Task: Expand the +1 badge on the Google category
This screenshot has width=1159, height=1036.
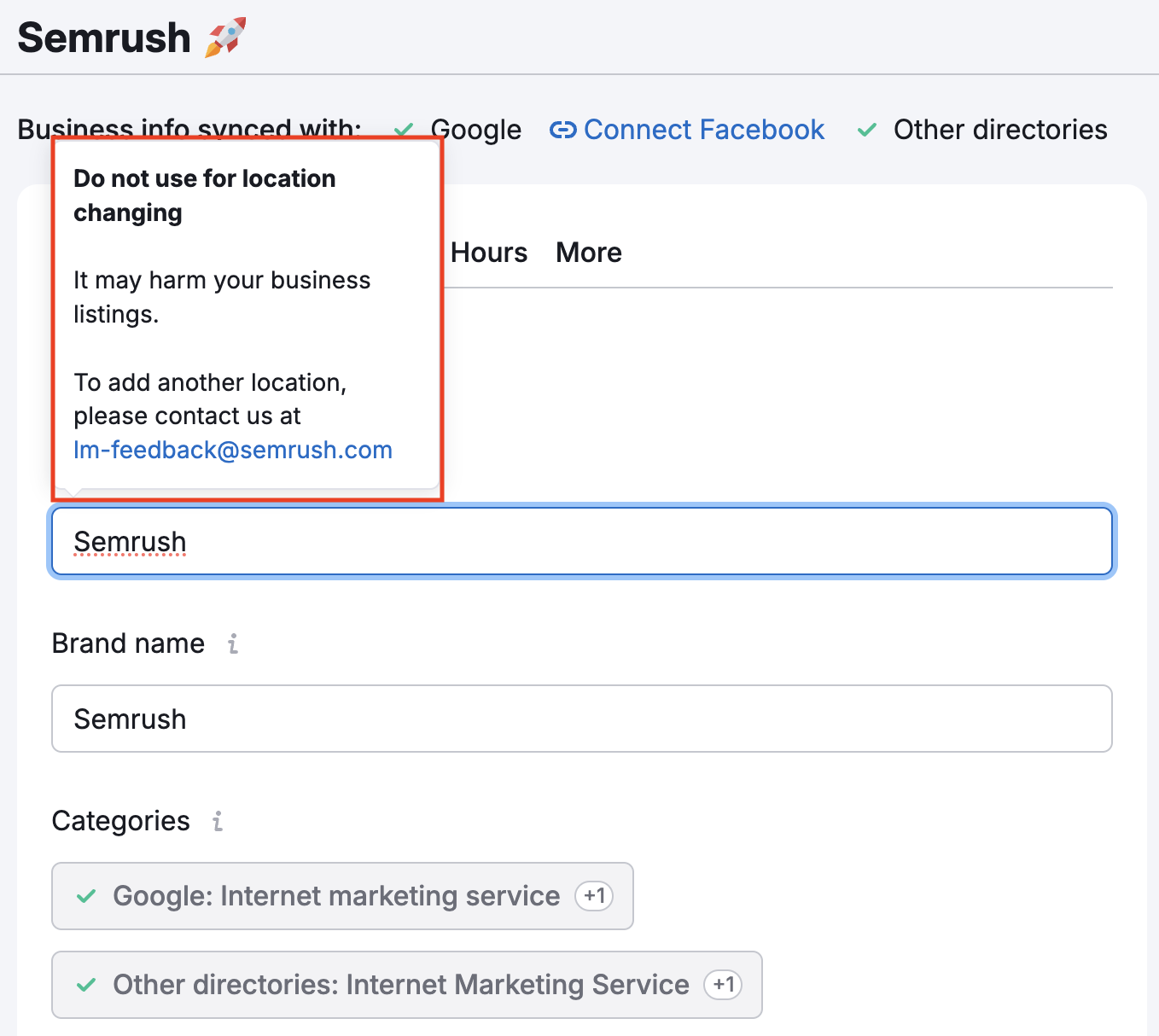Action: [x=594, y=896]
